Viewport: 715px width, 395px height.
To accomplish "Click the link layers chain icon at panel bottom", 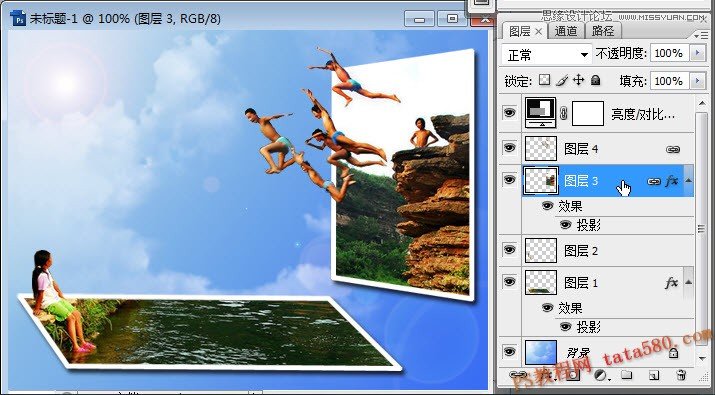I will [518, 374].
